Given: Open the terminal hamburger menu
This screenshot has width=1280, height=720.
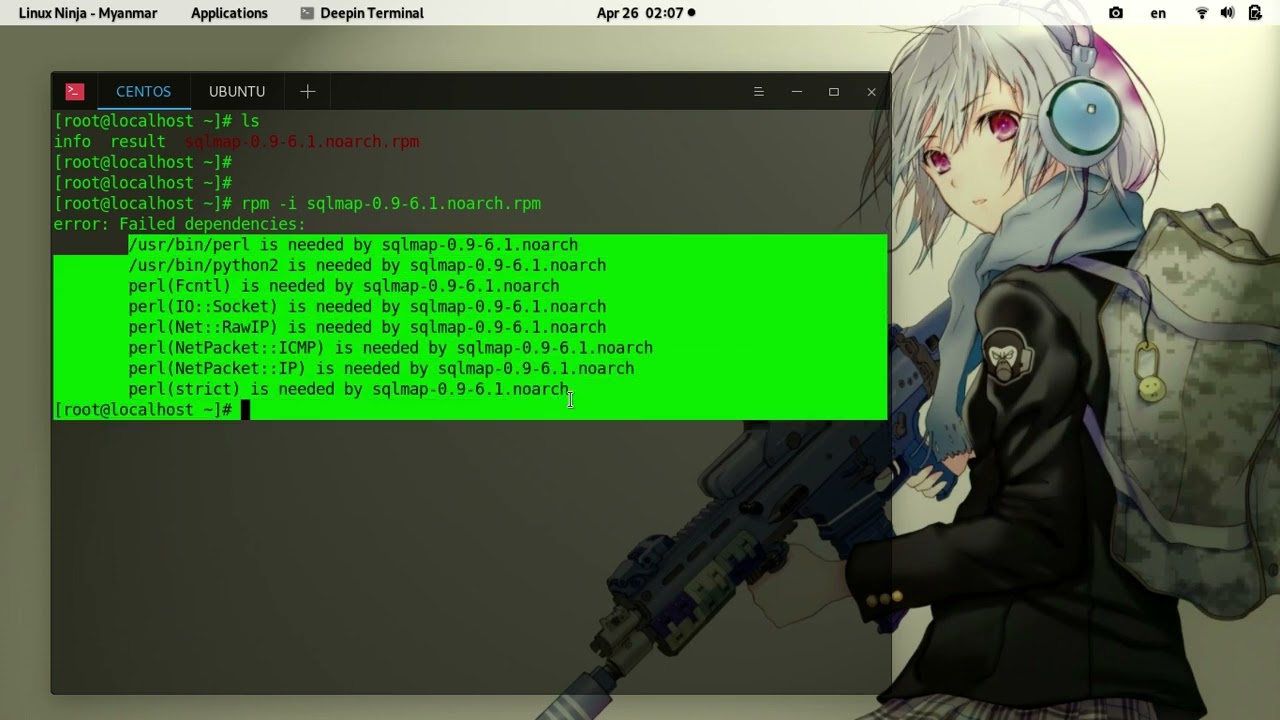Looking at the screenshot, I should tap(758, 91).
